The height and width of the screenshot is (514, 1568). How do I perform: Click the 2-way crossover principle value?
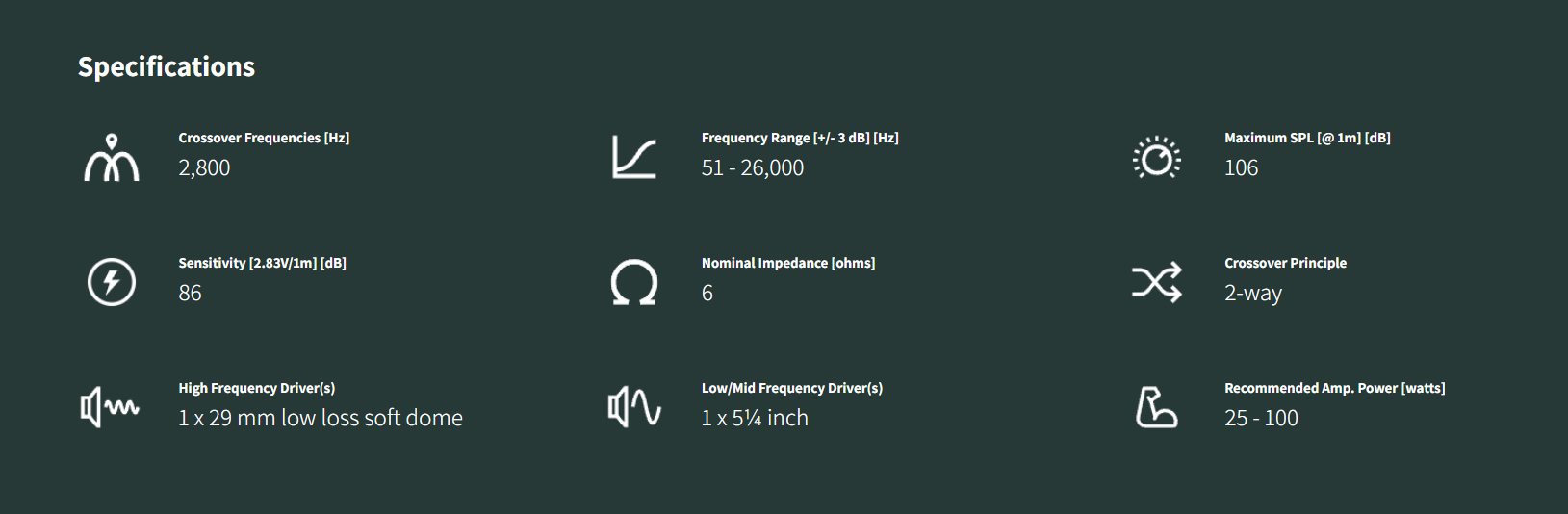(x=1253, y=293)
